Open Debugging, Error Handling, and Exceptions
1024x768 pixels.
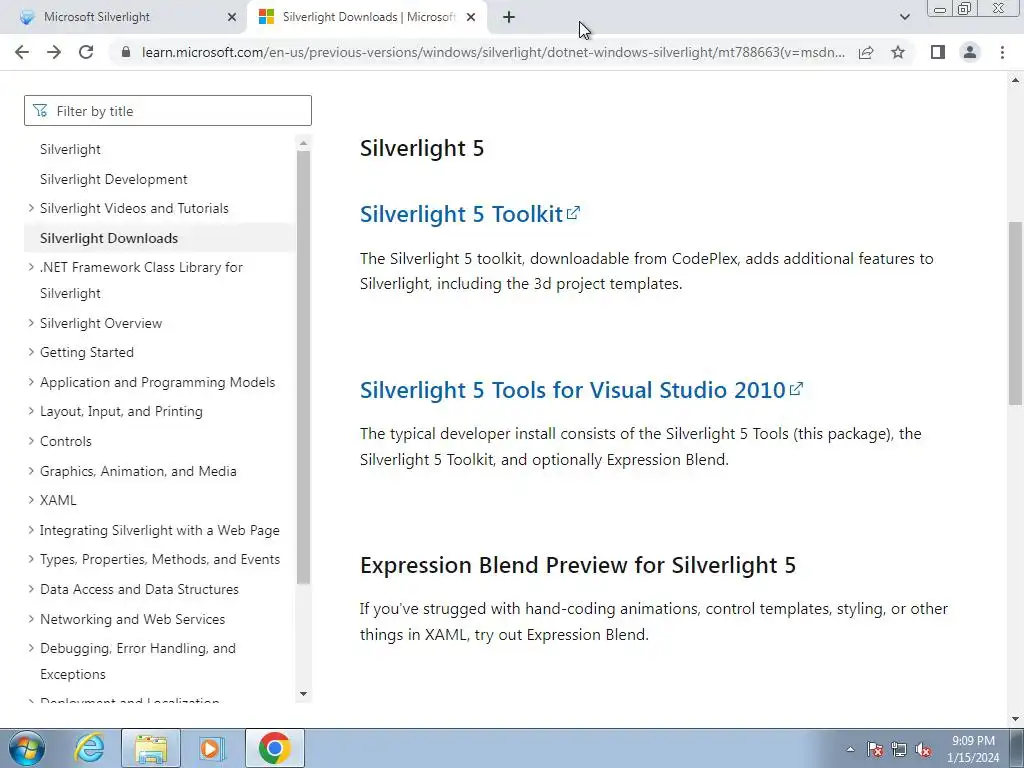click(x=138, y=661)
